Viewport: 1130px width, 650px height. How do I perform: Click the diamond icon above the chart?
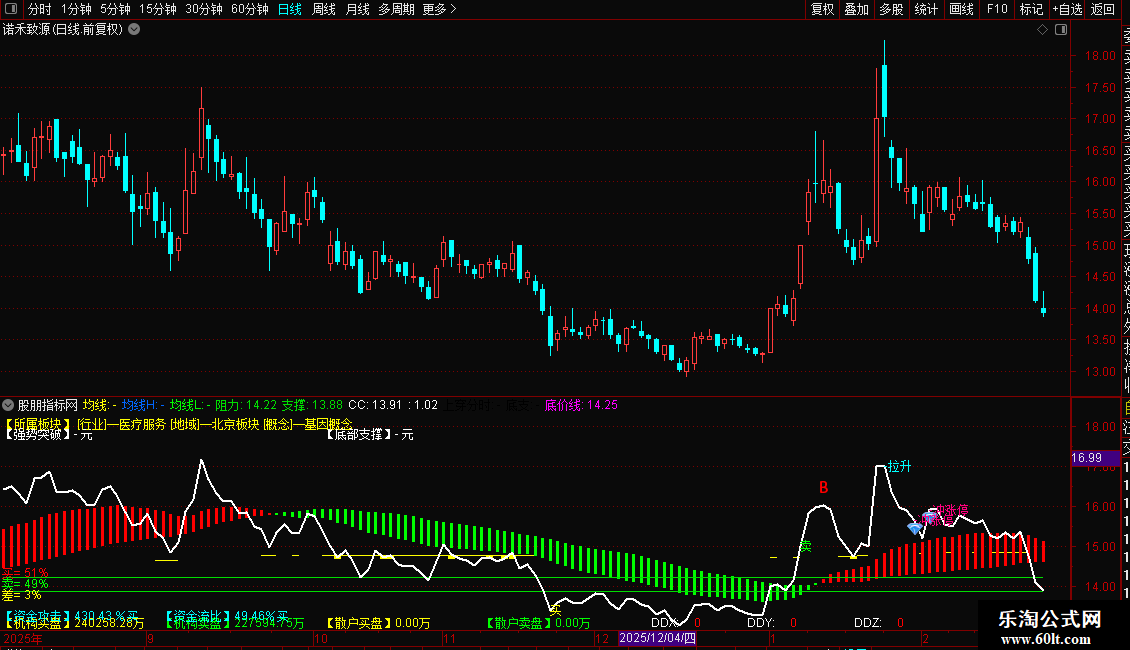click(1042, 30)
